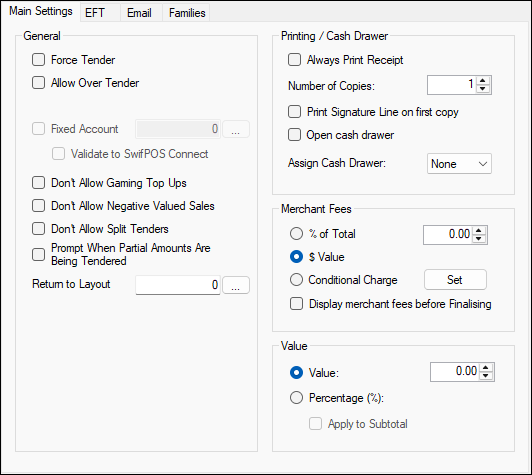Click the Return to Layout number field
Viewport: 532px width, 475px height.
[x=178, y=285]
